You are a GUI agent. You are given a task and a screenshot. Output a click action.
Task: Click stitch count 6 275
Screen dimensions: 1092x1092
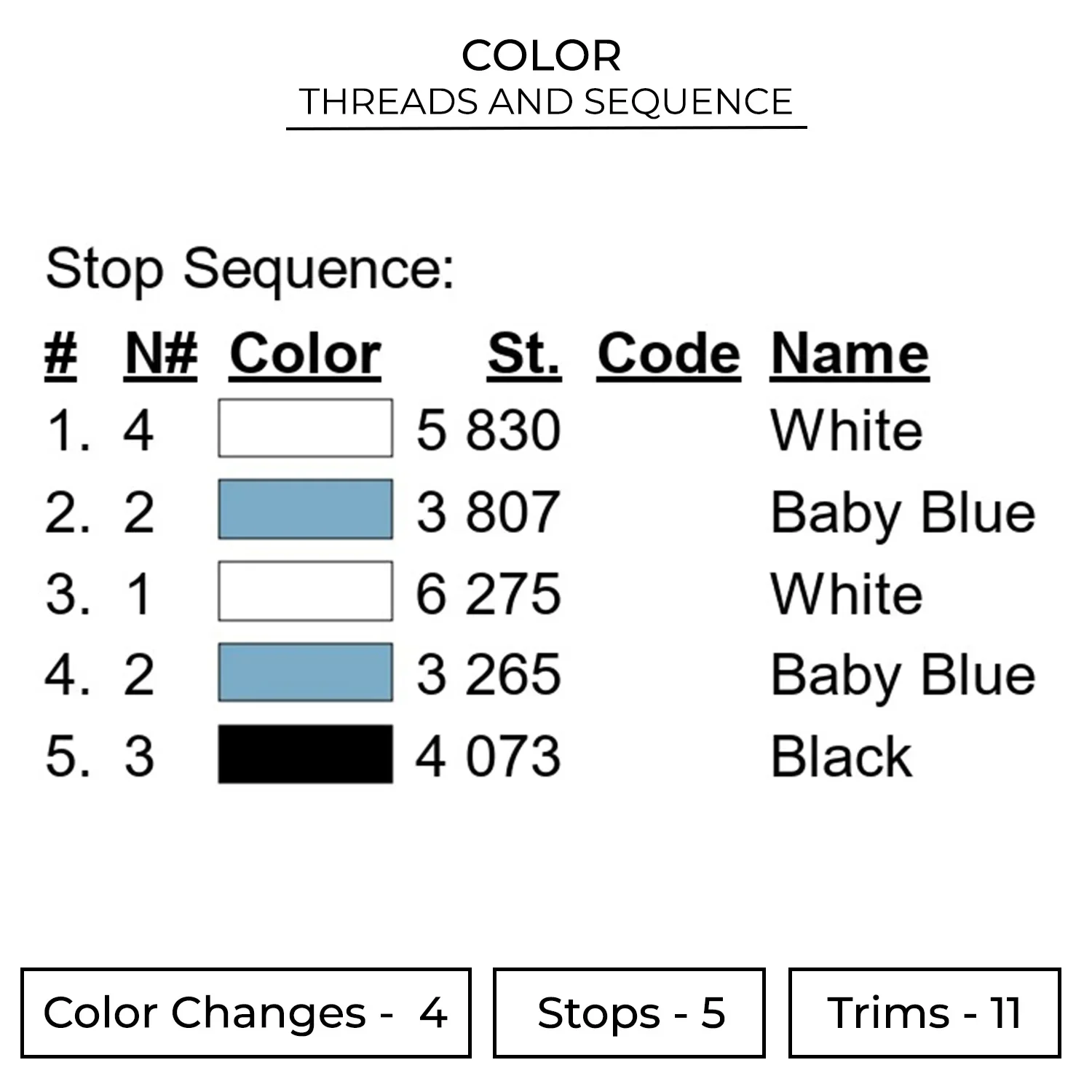coord(488,593)
